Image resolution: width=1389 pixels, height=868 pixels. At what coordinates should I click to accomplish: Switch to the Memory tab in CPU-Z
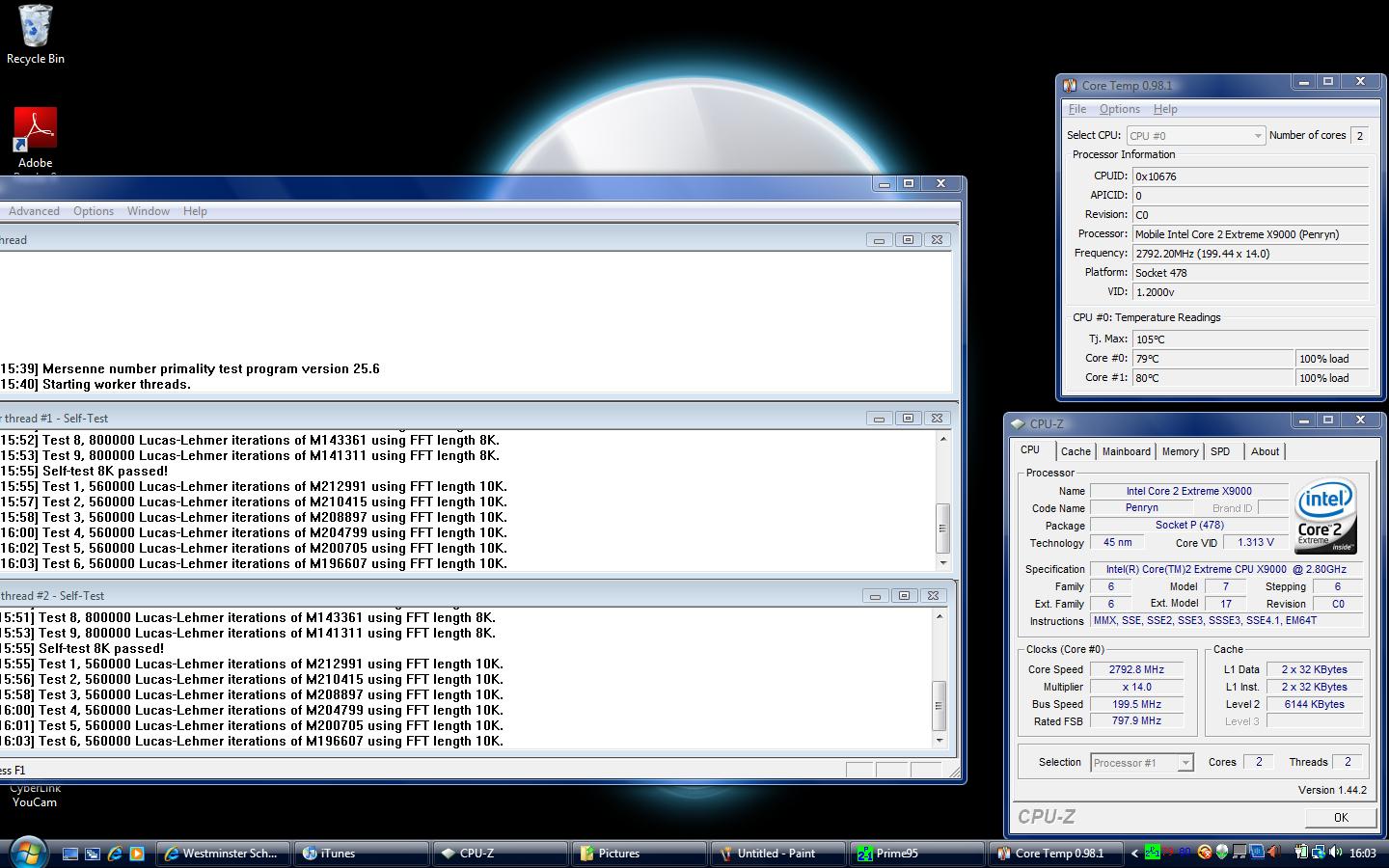pos(1180,451)
